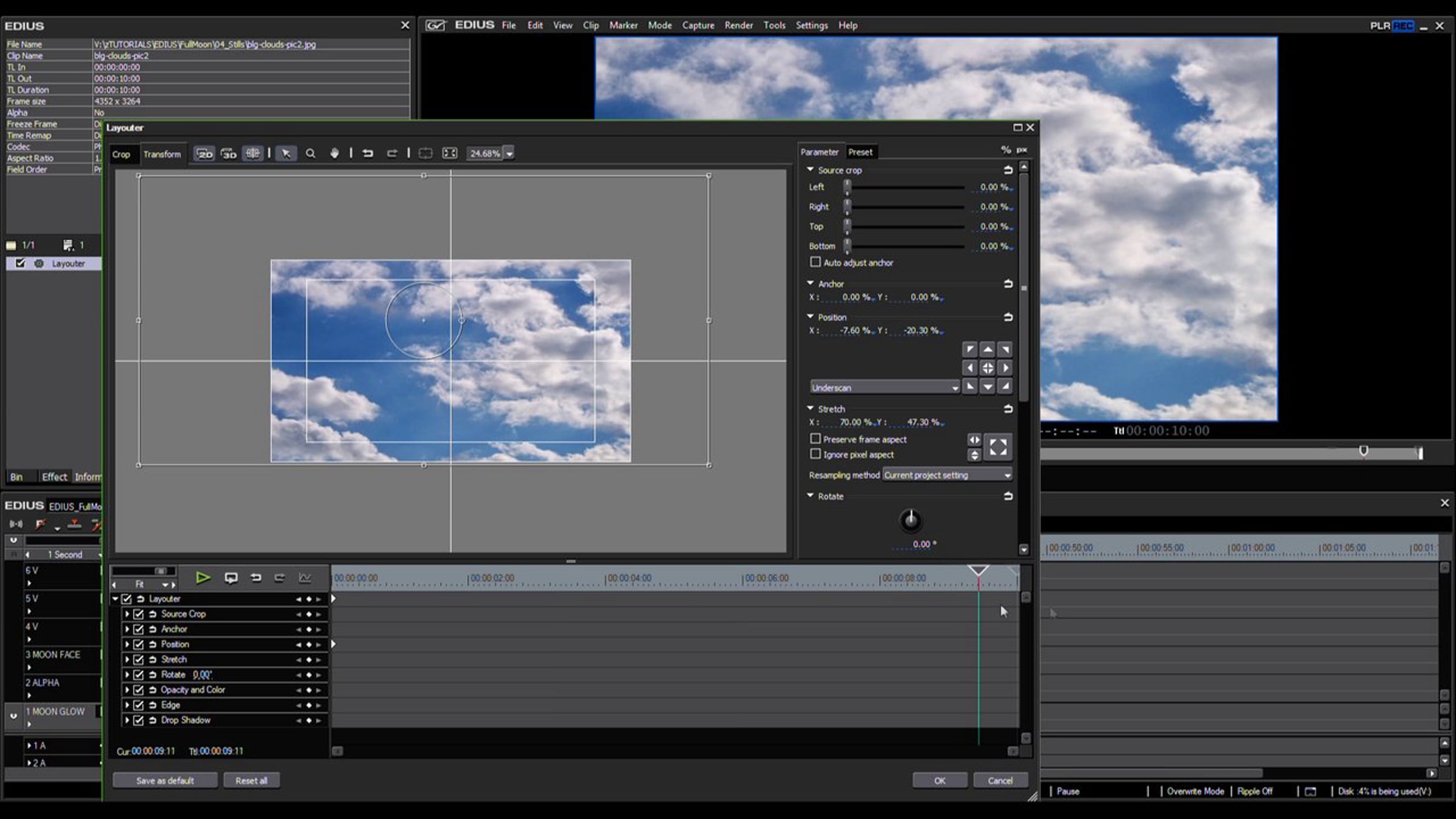Uncheck the Opacity and Color track
This screenshot has width=1456, height=819.
coord(138,690)
